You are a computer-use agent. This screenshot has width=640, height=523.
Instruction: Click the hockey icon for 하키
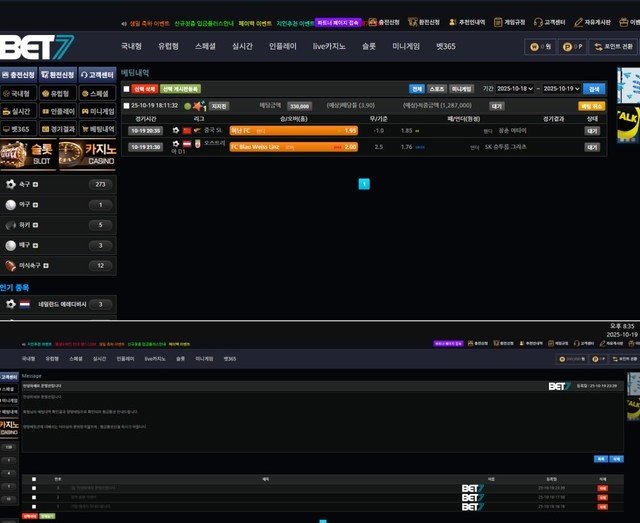pos(11,225)
